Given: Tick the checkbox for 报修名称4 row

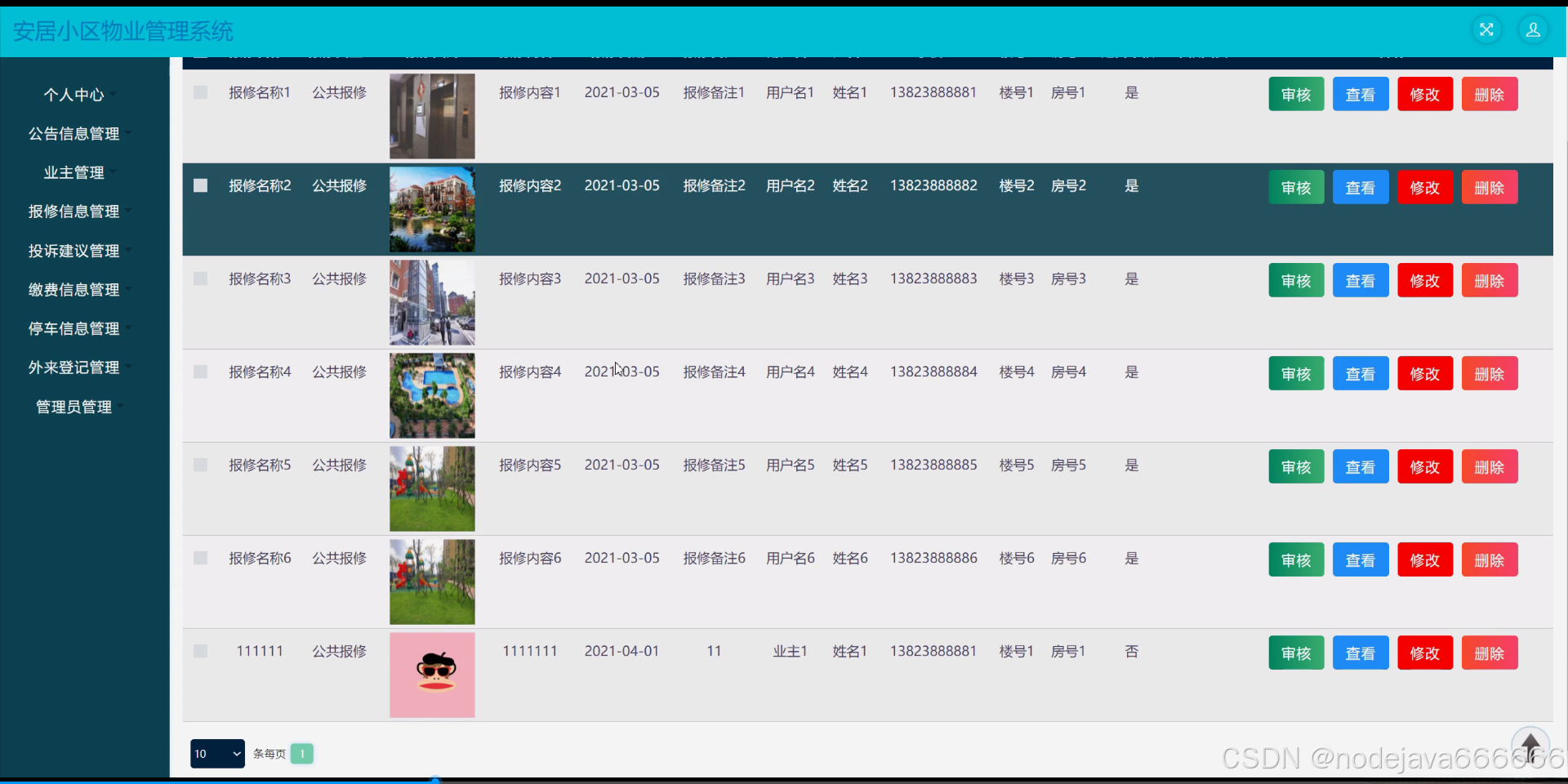Looking at the screenshot, I should 200,372.
